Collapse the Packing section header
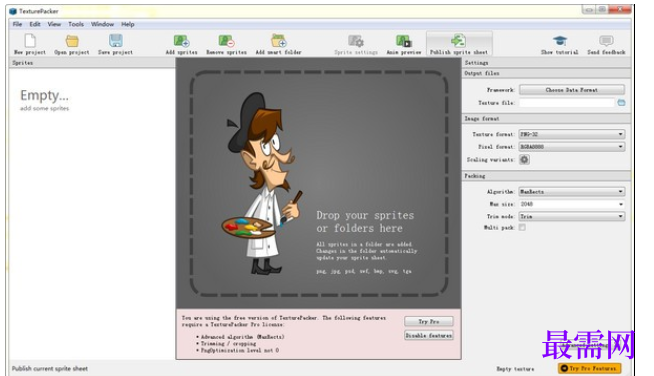The width and height of the screenshot is (654, 376). click(x=546, y=176)
